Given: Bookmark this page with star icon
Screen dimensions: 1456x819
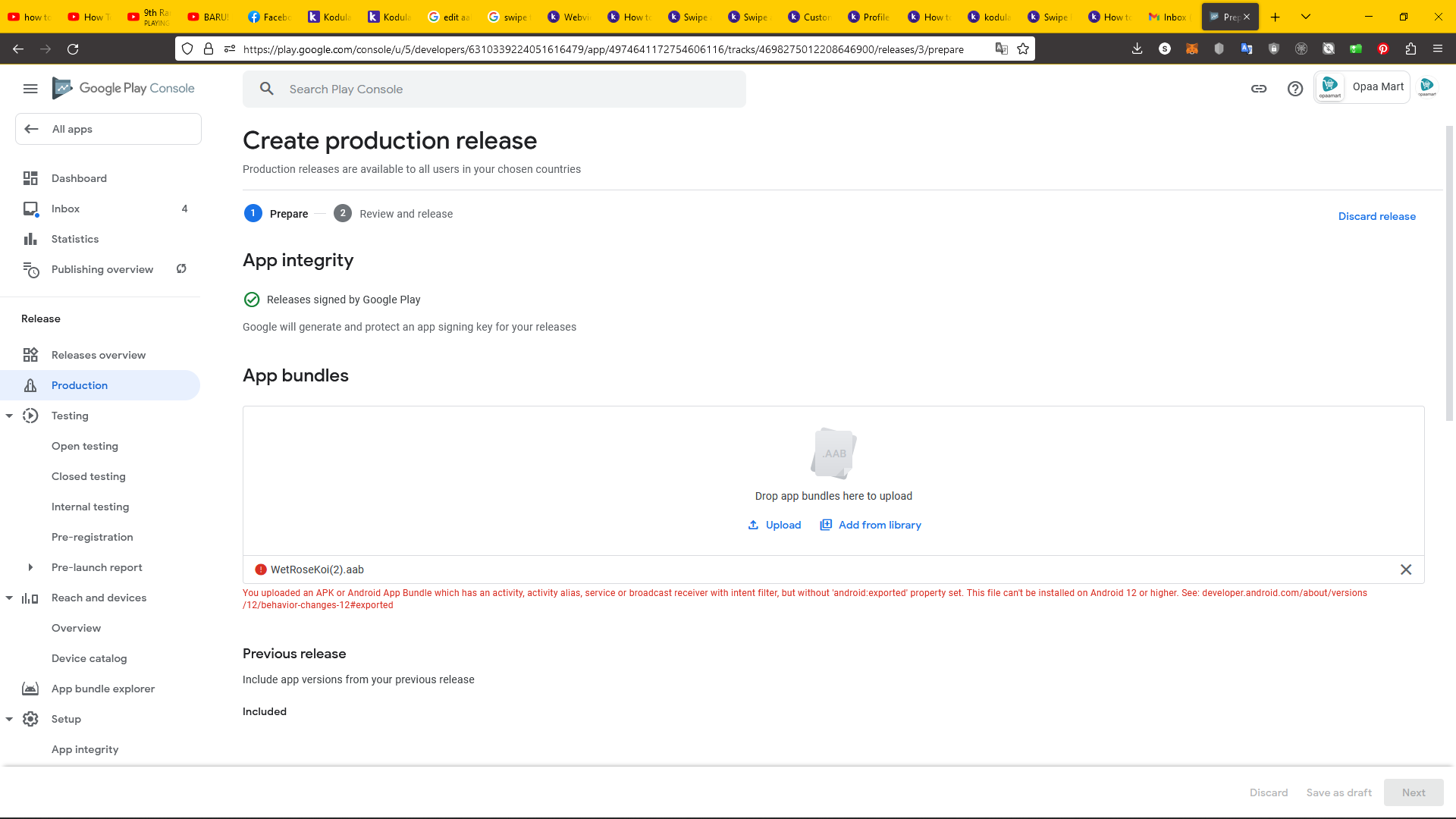Looking at the screenshot, I should click(1023, 49).
